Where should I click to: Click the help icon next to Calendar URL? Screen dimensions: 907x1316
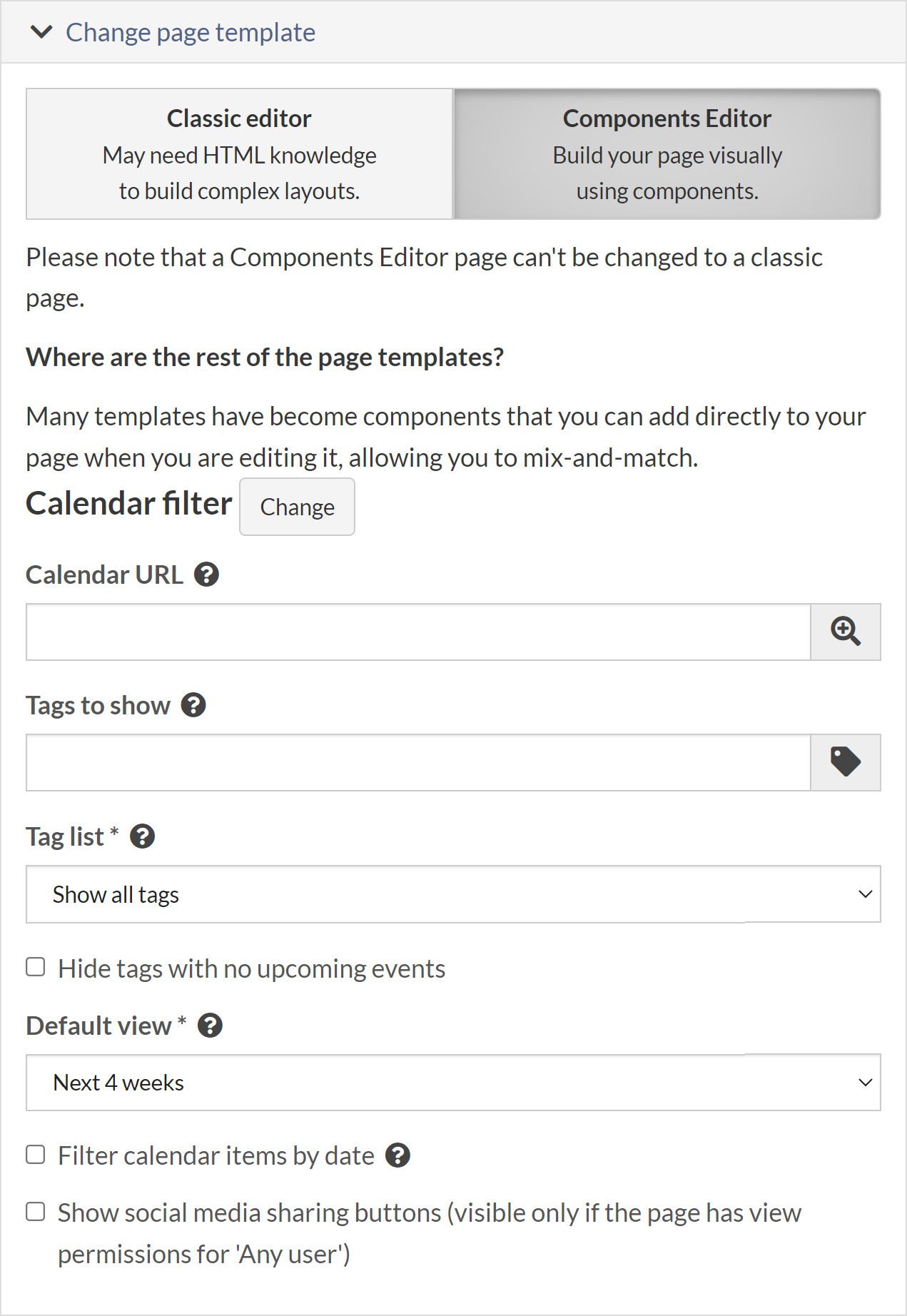point(206,574)
